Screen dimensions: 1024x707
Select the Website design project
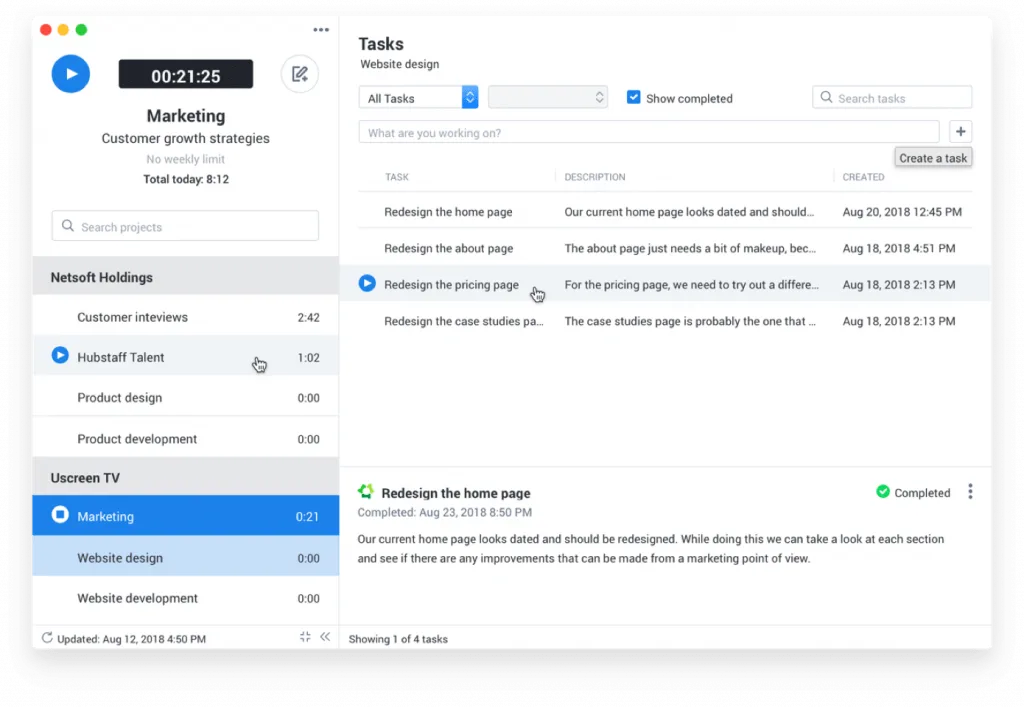[185, 557]
